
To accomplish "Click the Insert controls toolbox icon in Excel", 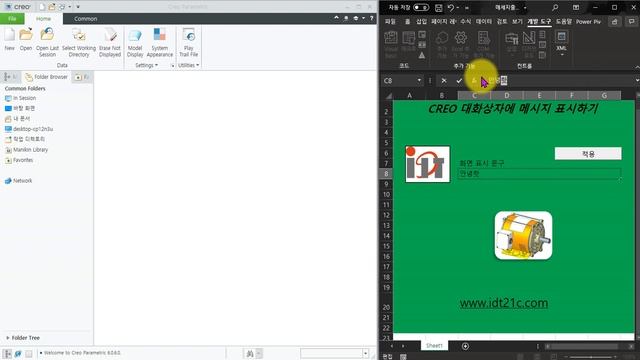I will pos(512,38).
